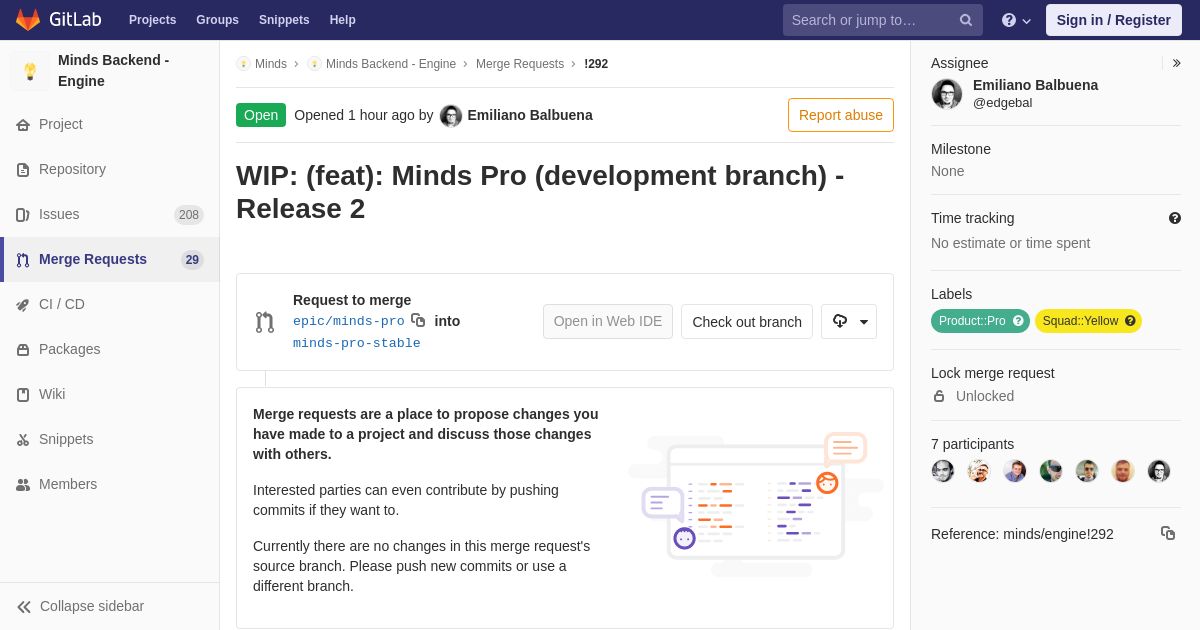Open Merge Requests breadcrumb link
1200x630 pixels.
click(520, 64)
